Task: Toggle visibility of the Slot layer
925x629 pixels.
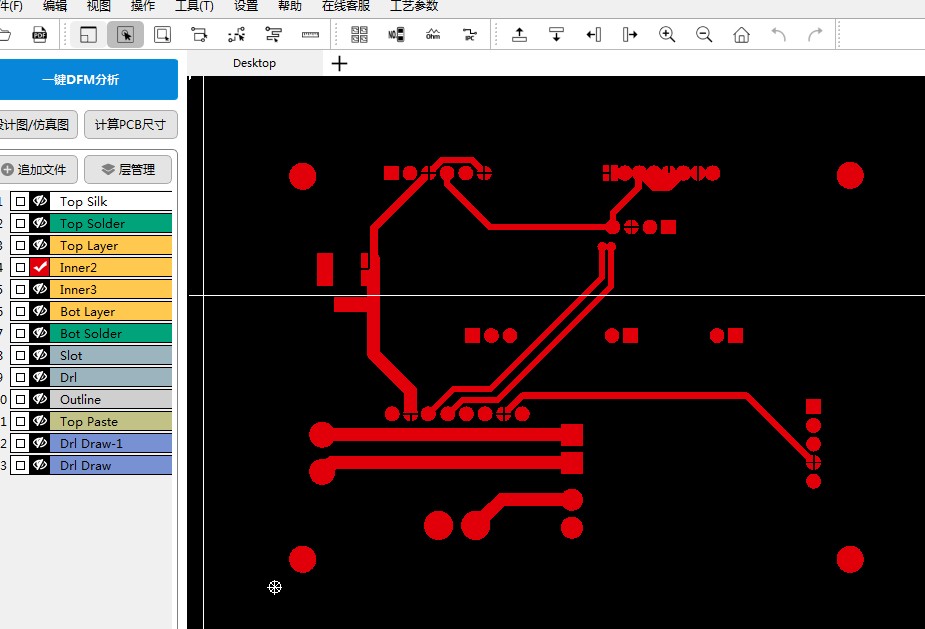Action: [40, 355]
